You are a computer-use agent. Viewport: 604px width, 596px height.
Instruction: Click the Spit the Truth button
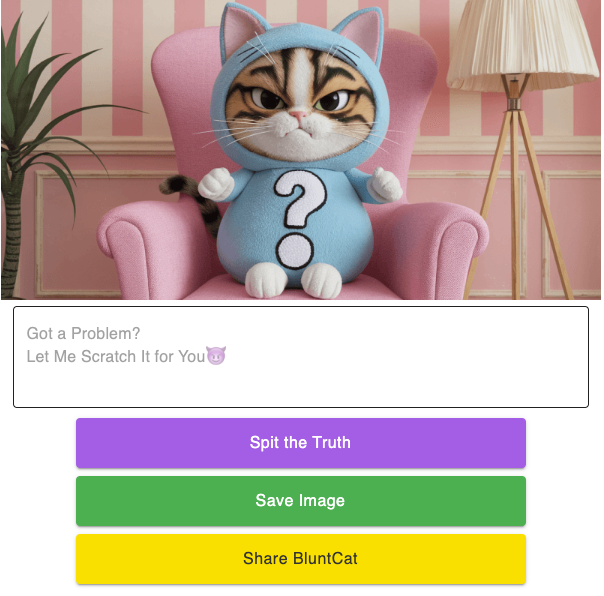pyautogui.click(x=301, y=443)
